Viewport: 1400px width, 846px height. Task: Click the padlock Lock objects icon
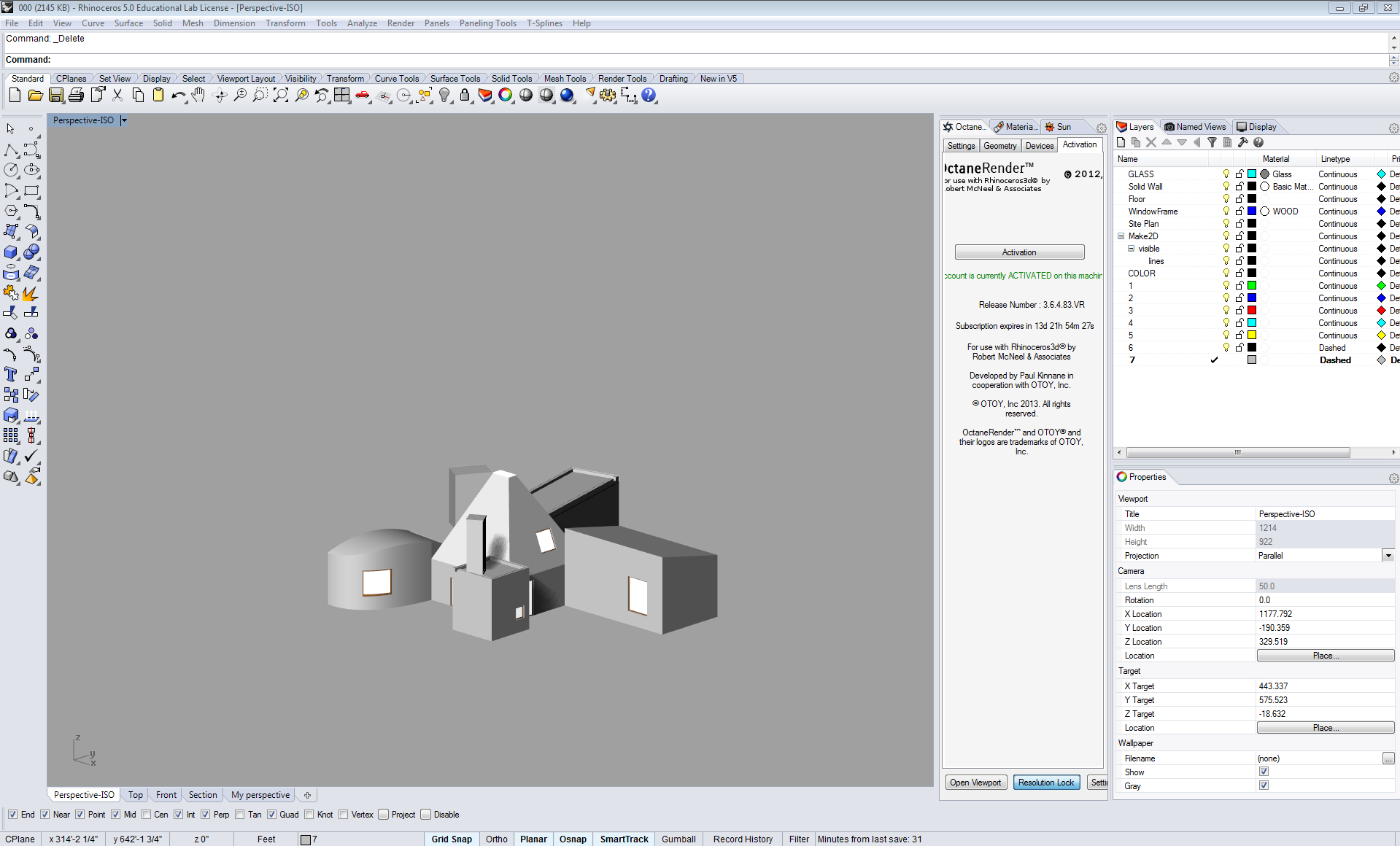[465, 96]
